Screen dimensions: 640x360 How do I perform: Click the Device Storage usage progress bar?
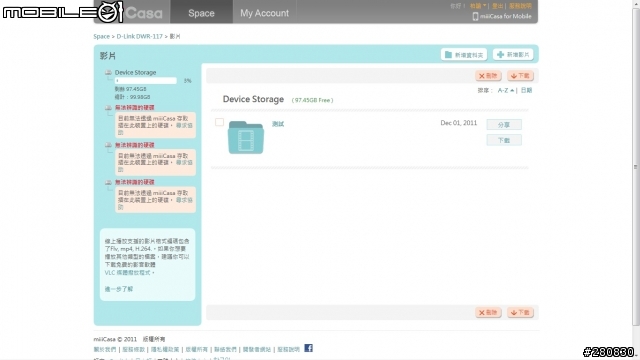(146, 81)
